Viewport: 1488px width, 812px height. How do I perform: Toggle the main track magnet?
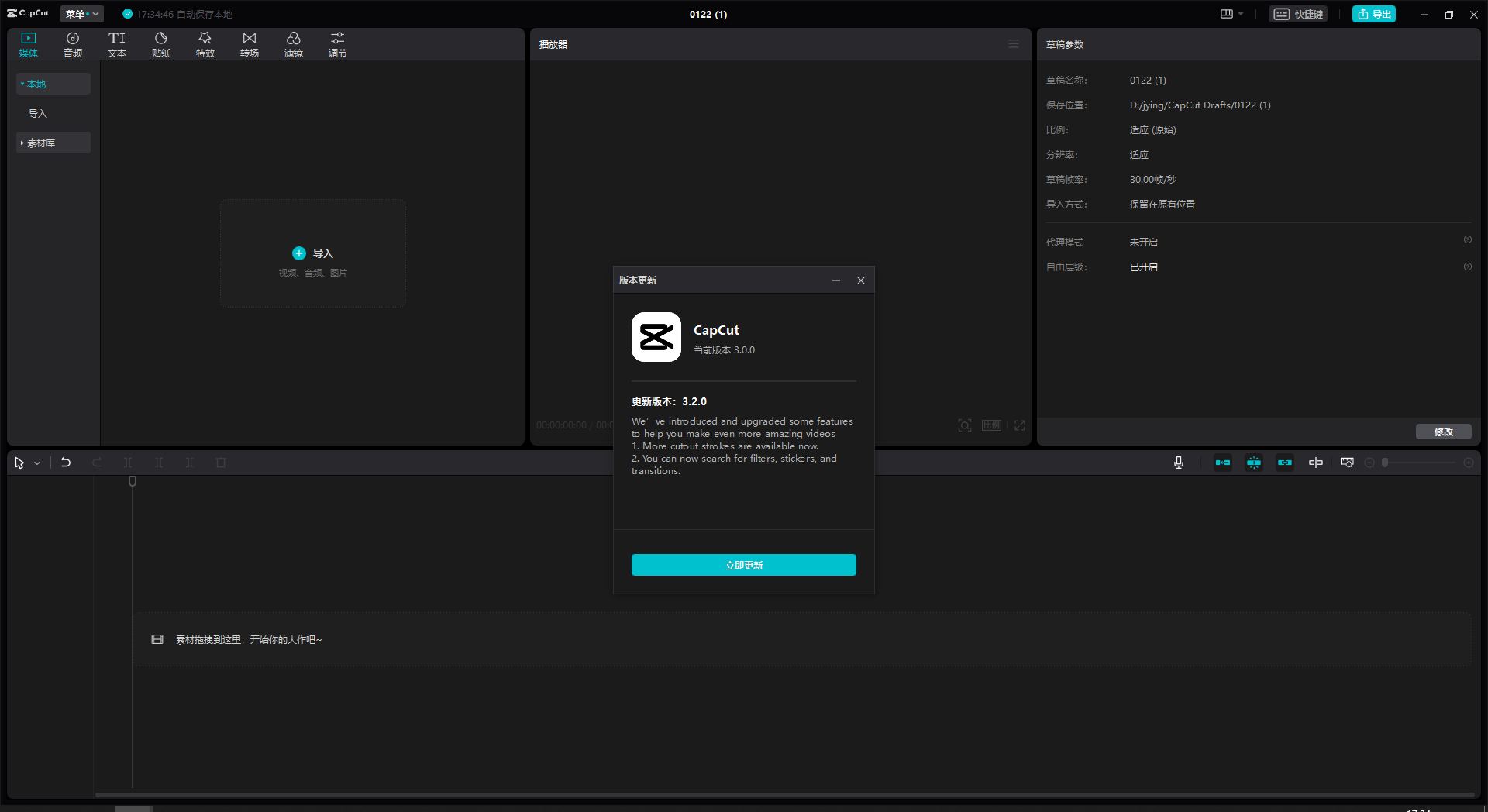click(1222, 463)
